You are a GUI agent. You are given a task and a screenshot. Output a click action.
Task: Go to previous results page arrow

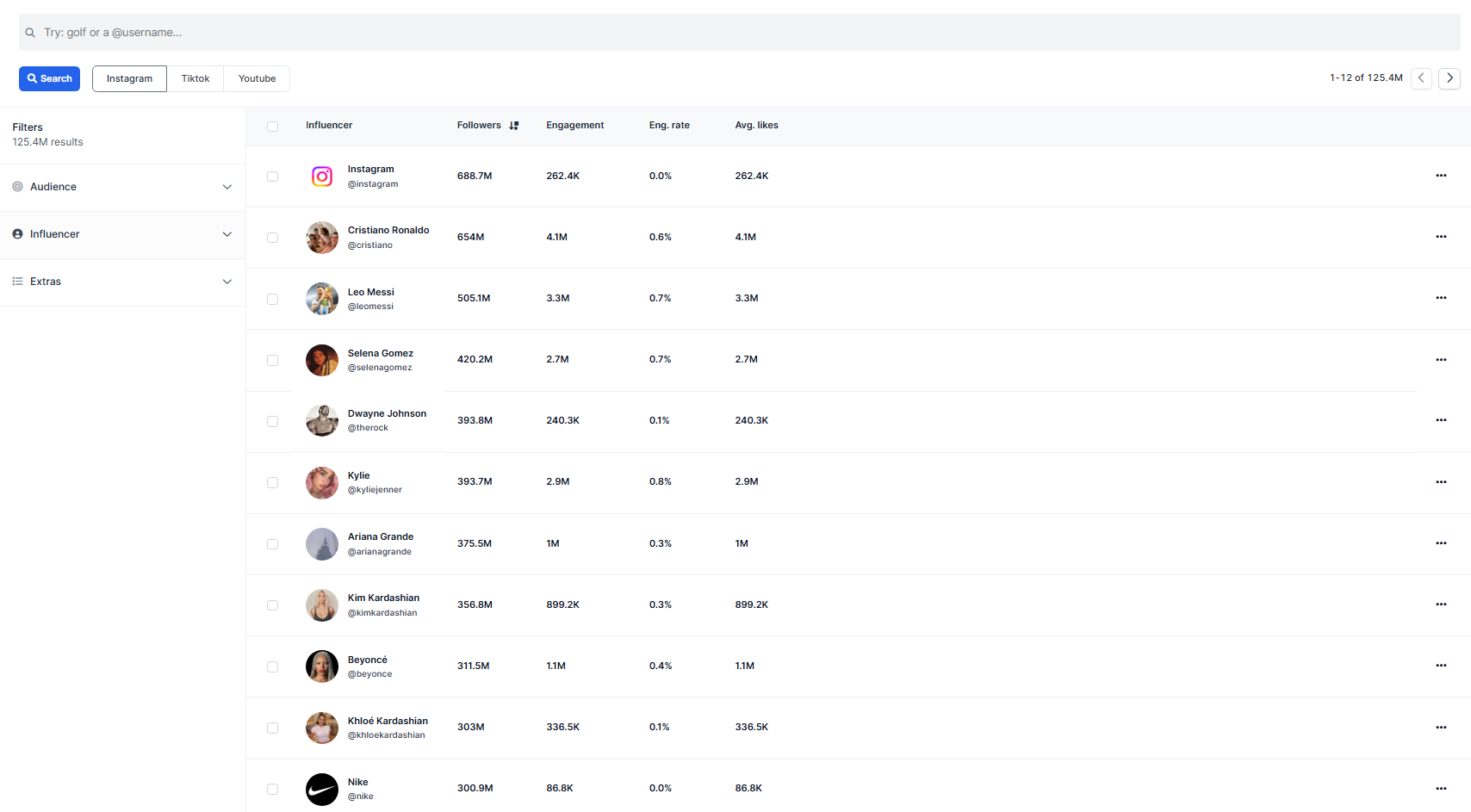click(x=1421, y=78)
